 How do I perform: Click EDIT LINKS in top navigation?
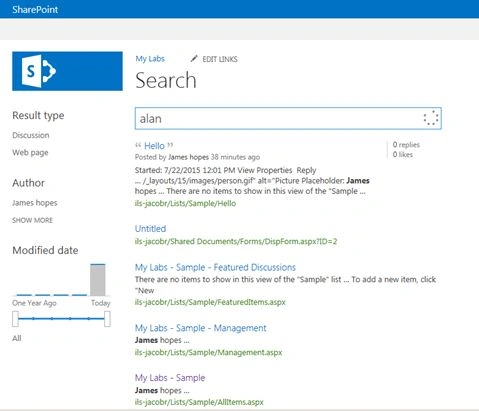pos(220,59)
